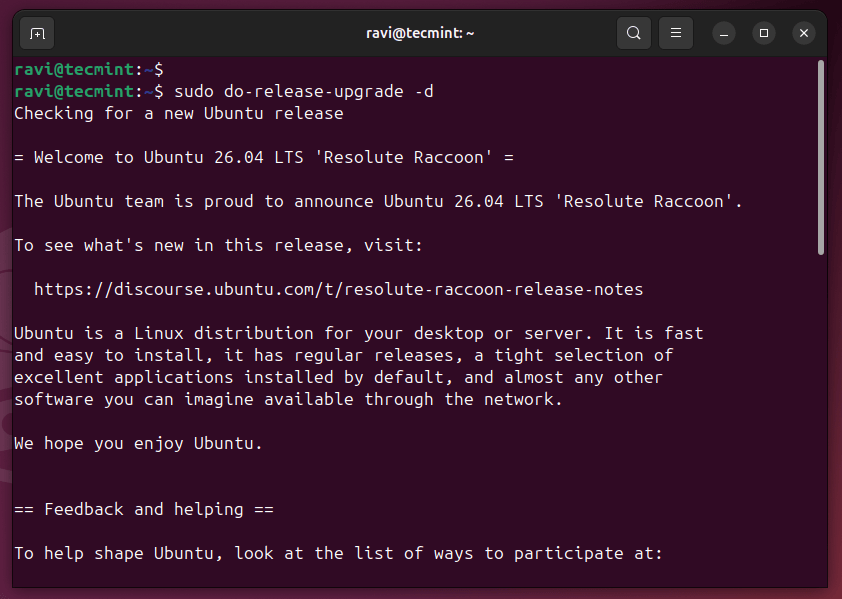This screenshot has height=599, width=842.
Task: Maximize the terminal window
Action: click(764, 33)
